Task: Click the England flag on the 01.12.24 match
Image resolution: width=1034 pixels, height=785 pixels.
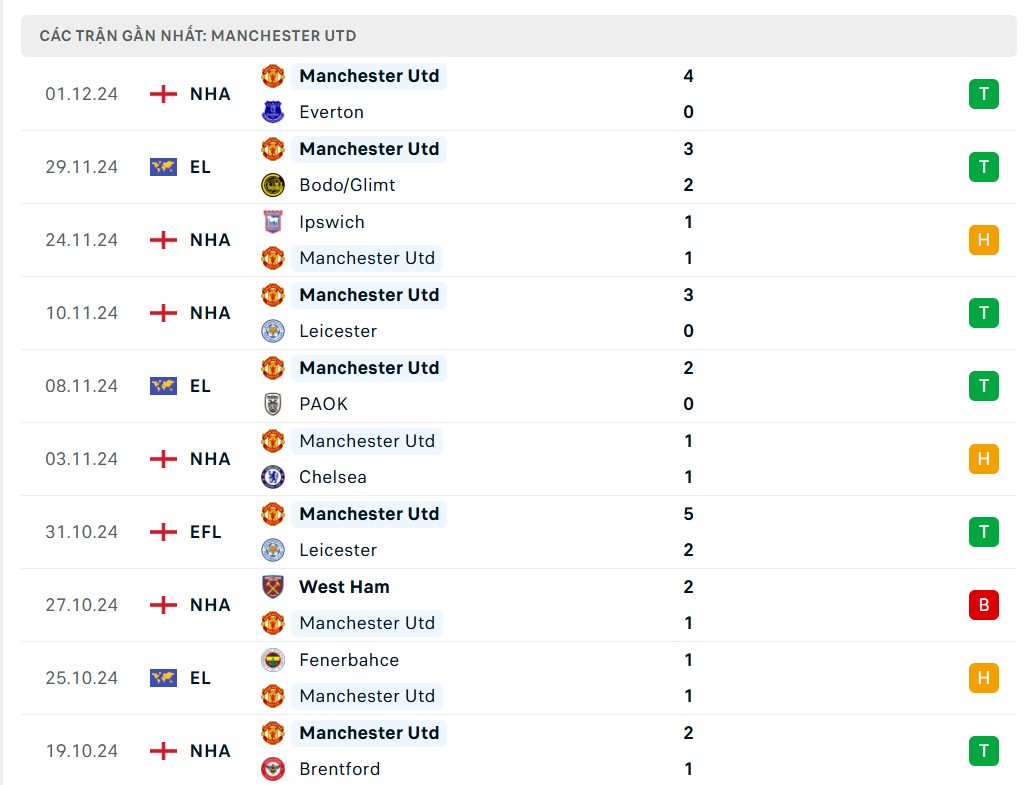Action: [163, 94]
